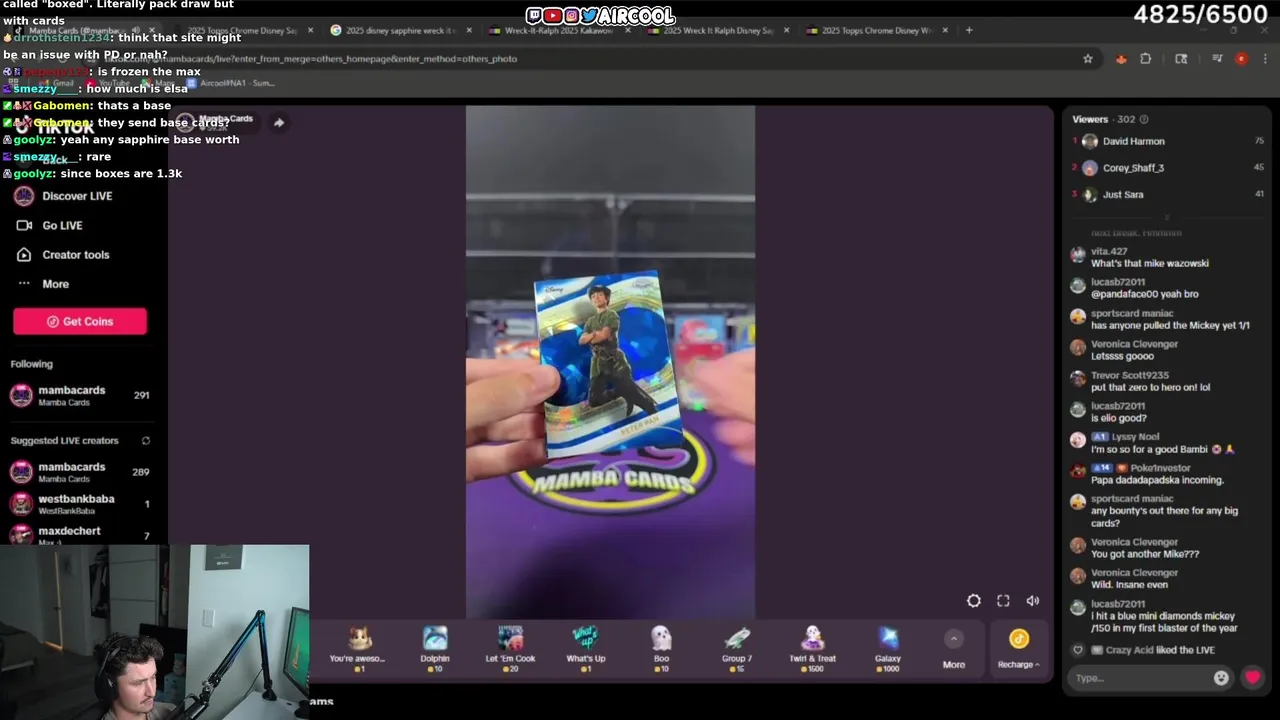The image size is (1280, 720).
Task: Switch the live video to fullscreen
Action: pos(1003,601)
